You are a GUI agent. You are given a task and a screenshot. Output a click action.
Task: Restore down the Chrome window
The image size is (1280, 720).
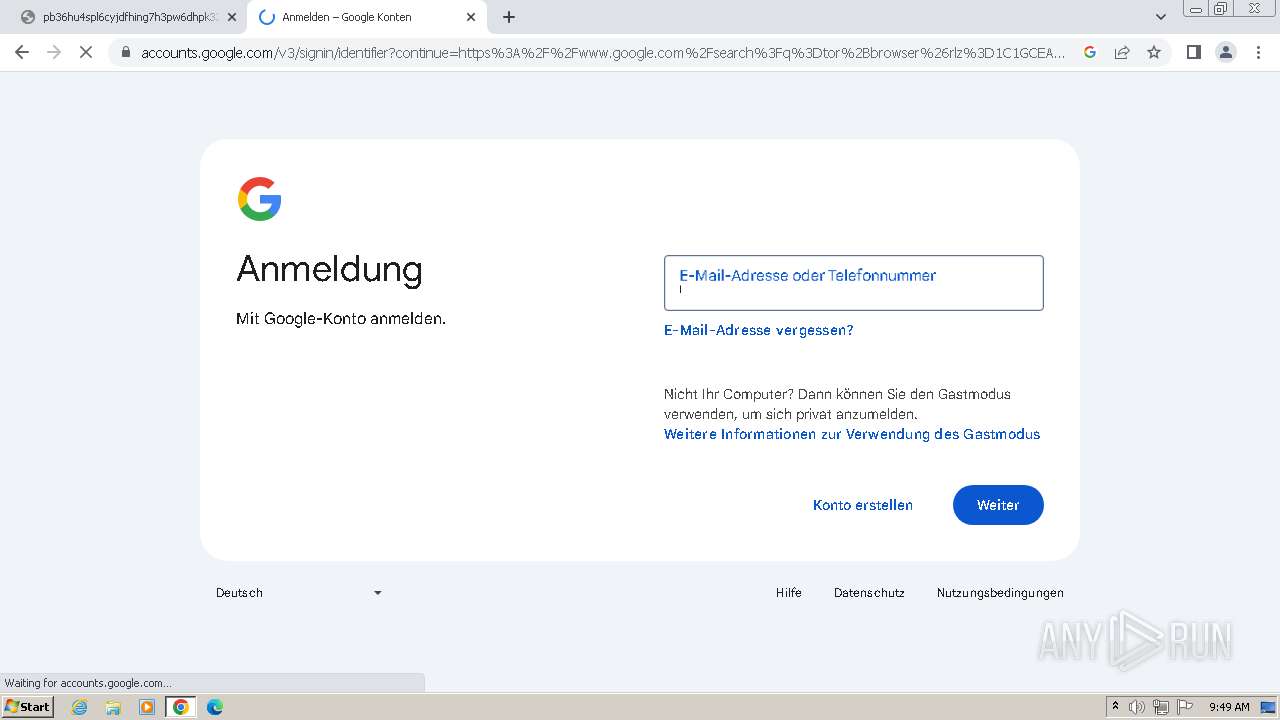click(x=1221, y=8)
